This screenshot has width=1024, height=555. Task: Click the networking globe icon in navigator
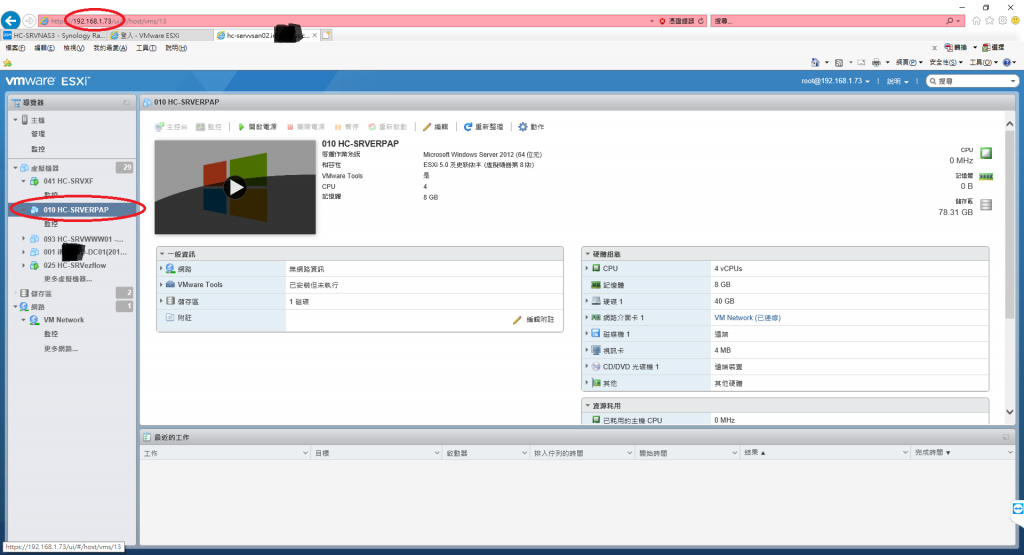(24, 306)
